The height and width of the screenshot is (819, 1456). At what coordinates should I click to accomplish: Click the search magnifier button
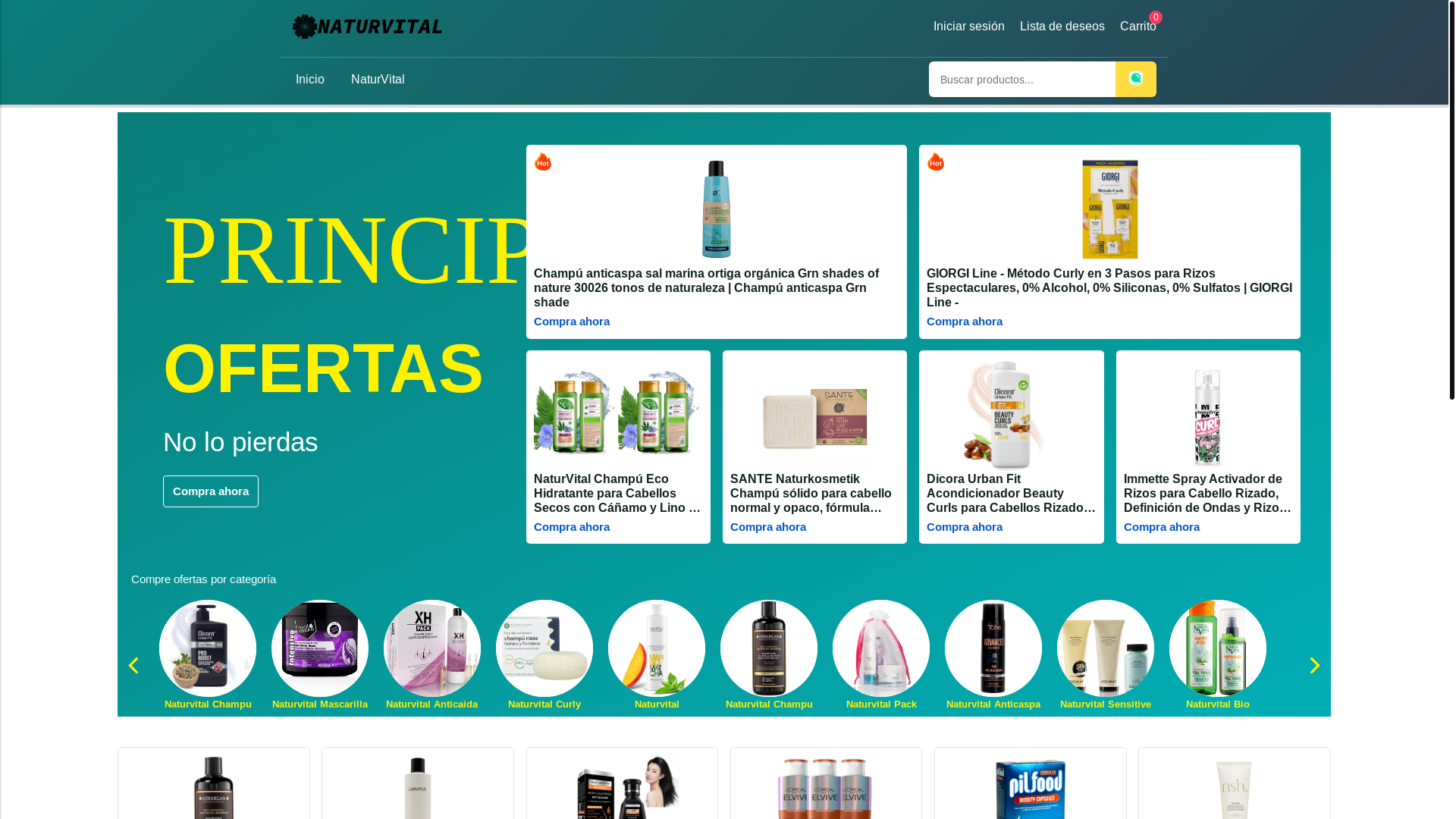tap(1135, 79)
